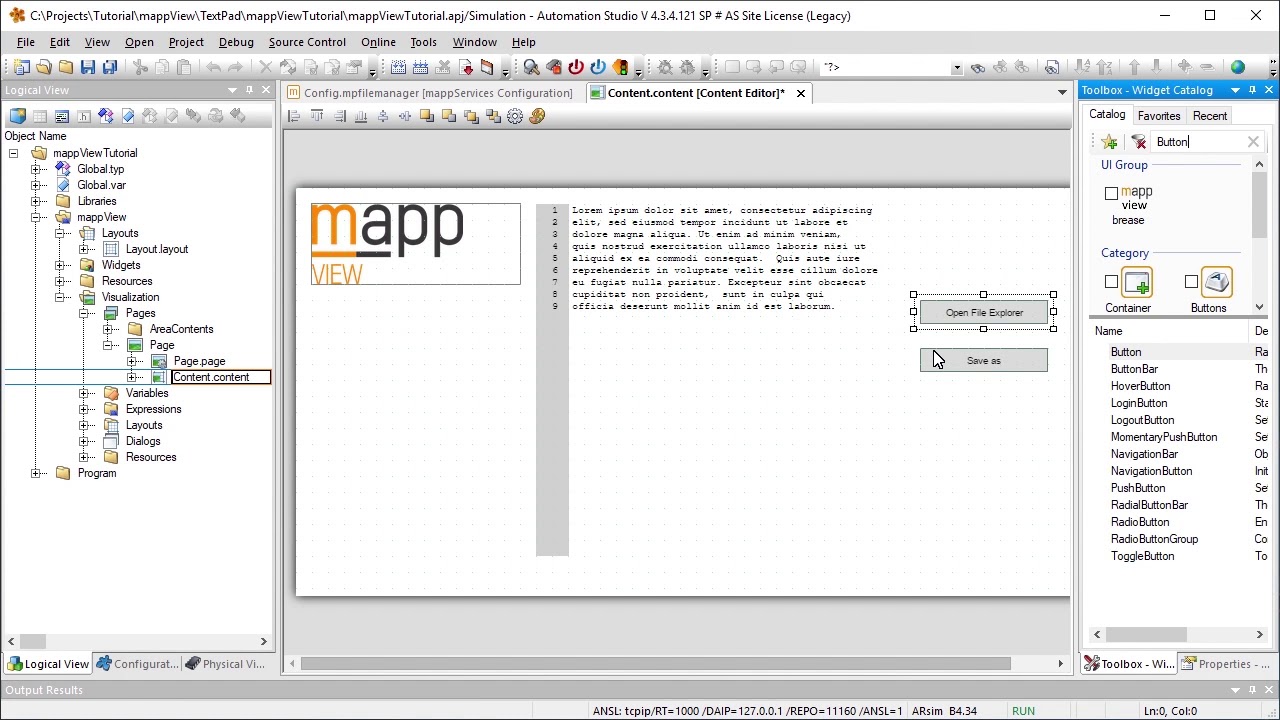
Task: Open the Project menu
Action: pos(186,42)
